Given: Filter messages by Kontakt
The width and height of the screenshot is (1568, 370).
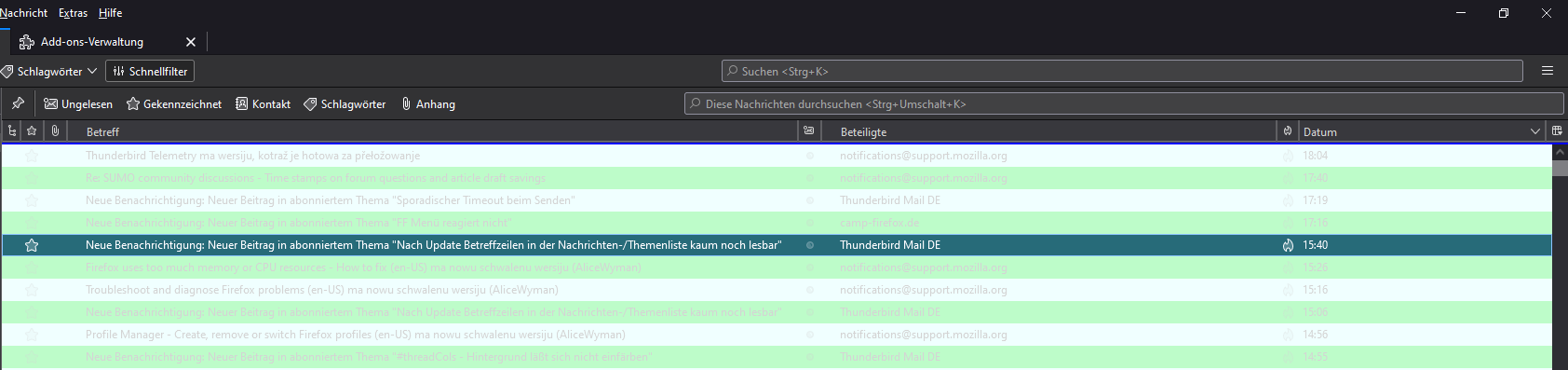Looking at the screenshot, I should 263,104.
